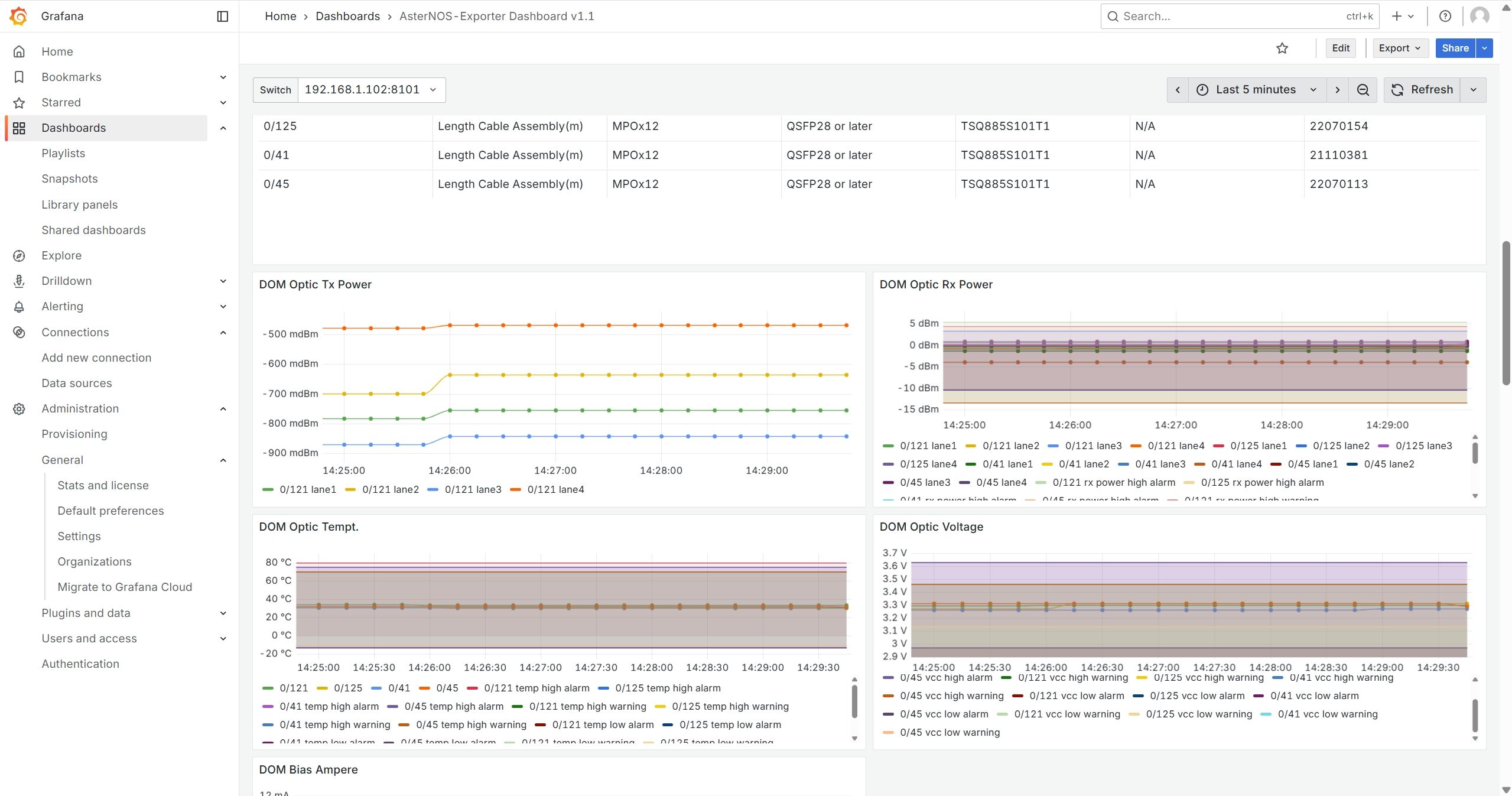Viewport: 1512px width, 796px height.
Task: Click the zoom out time range icon
Action: (1363, 90)
